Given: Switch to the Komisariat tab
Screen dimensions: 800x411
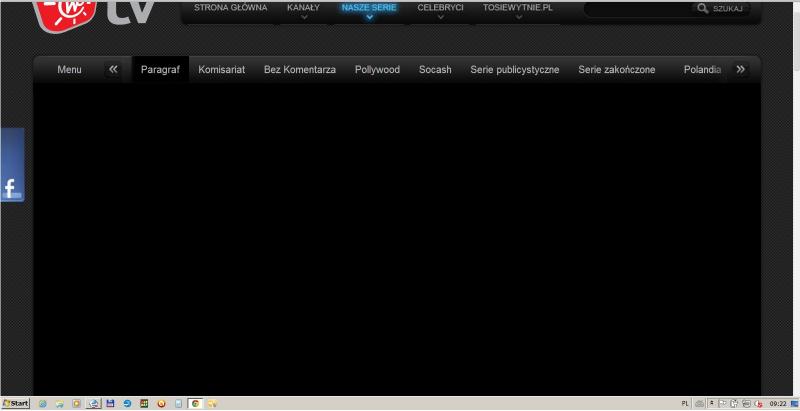Looking at the screenshot, I should 221,70.
